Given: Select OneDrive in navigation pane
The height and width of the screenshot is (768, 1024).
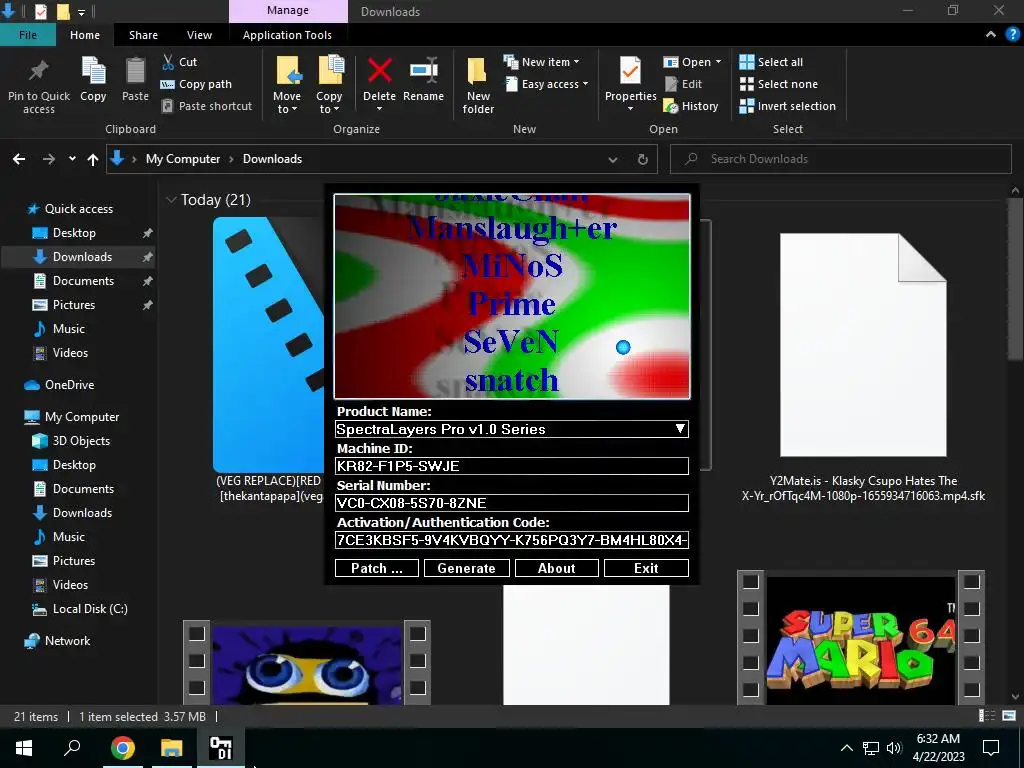Looking at the screenshot, I should click(69, 385).
